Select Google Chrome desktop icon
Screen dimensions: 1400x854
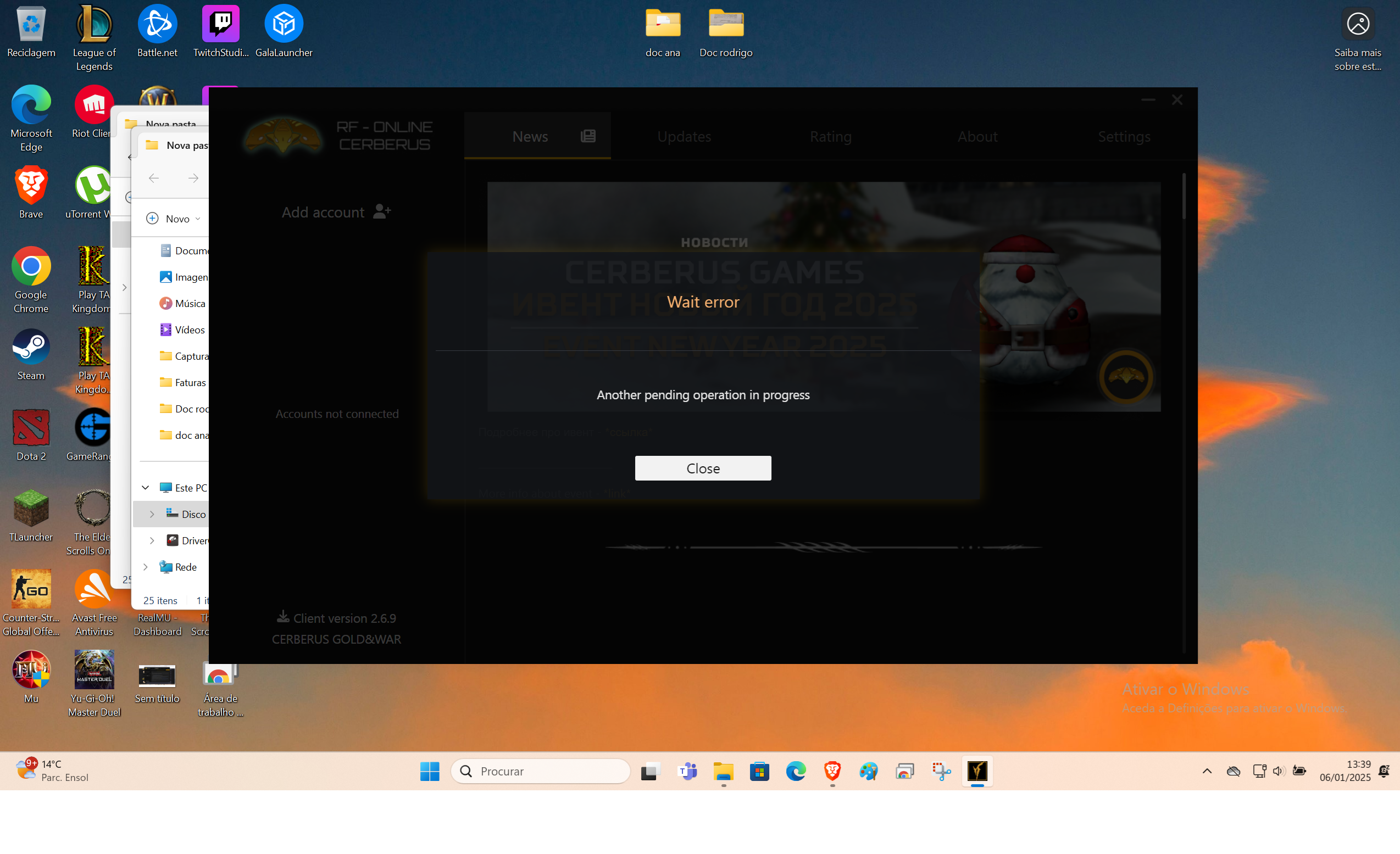(x=31, y=281)
